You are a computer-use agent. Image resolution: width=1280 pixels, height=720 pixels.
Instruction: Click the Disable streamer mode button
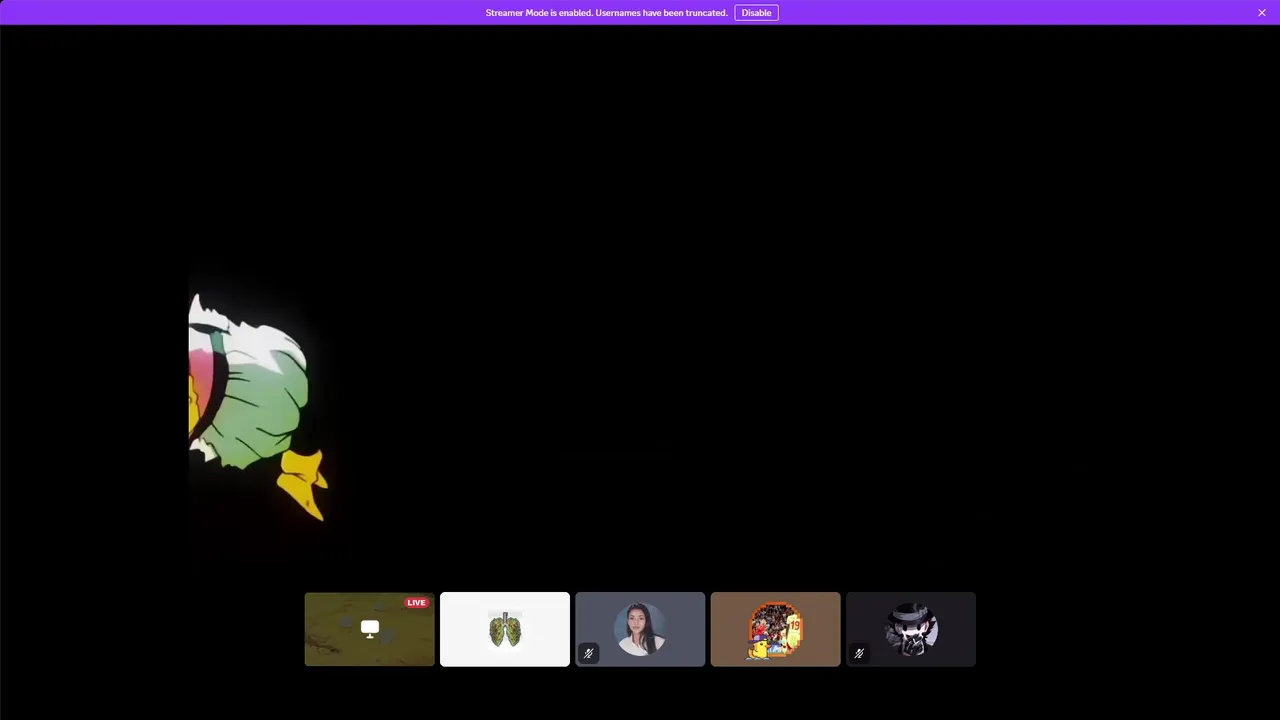(x=756, y=13)
